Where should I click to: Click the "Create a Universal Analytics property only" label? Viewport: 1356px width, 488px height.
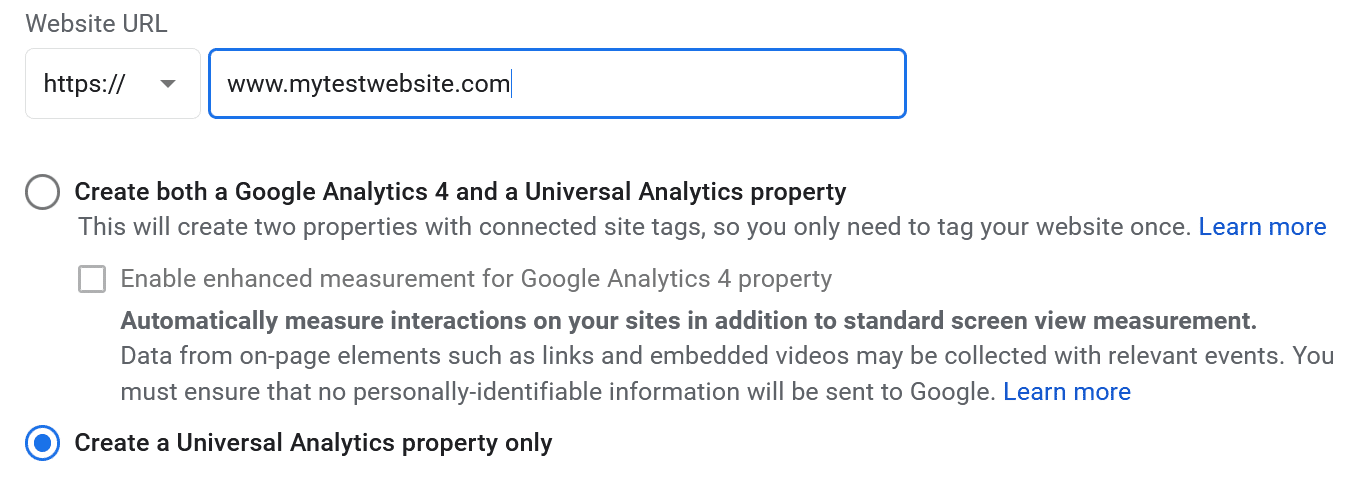pos(313,443)
